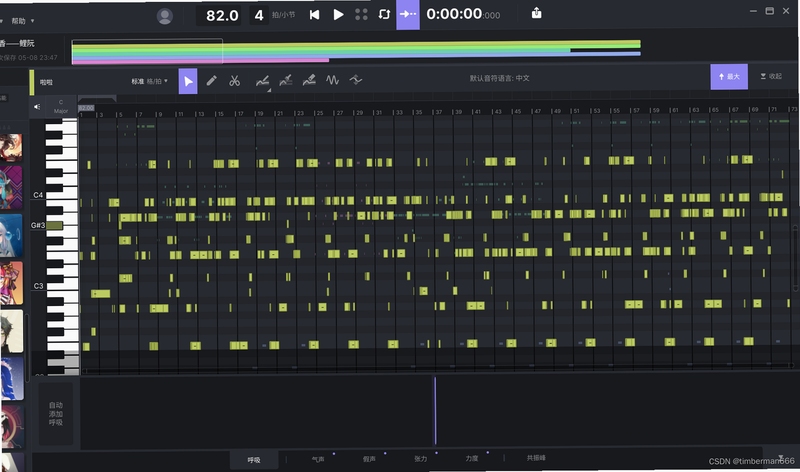Click the 收起 collapse editor button
Image resolution: width=800 pixels, height=472 pixels.
(771, 76)
